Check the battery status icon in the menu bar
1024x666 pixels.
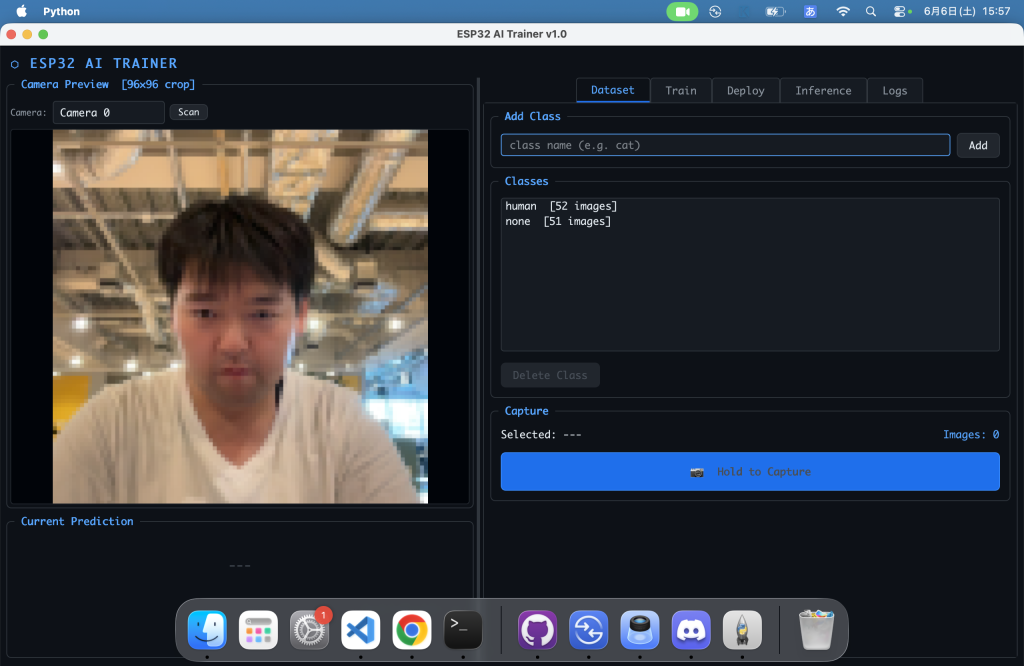tap(775, 11)
